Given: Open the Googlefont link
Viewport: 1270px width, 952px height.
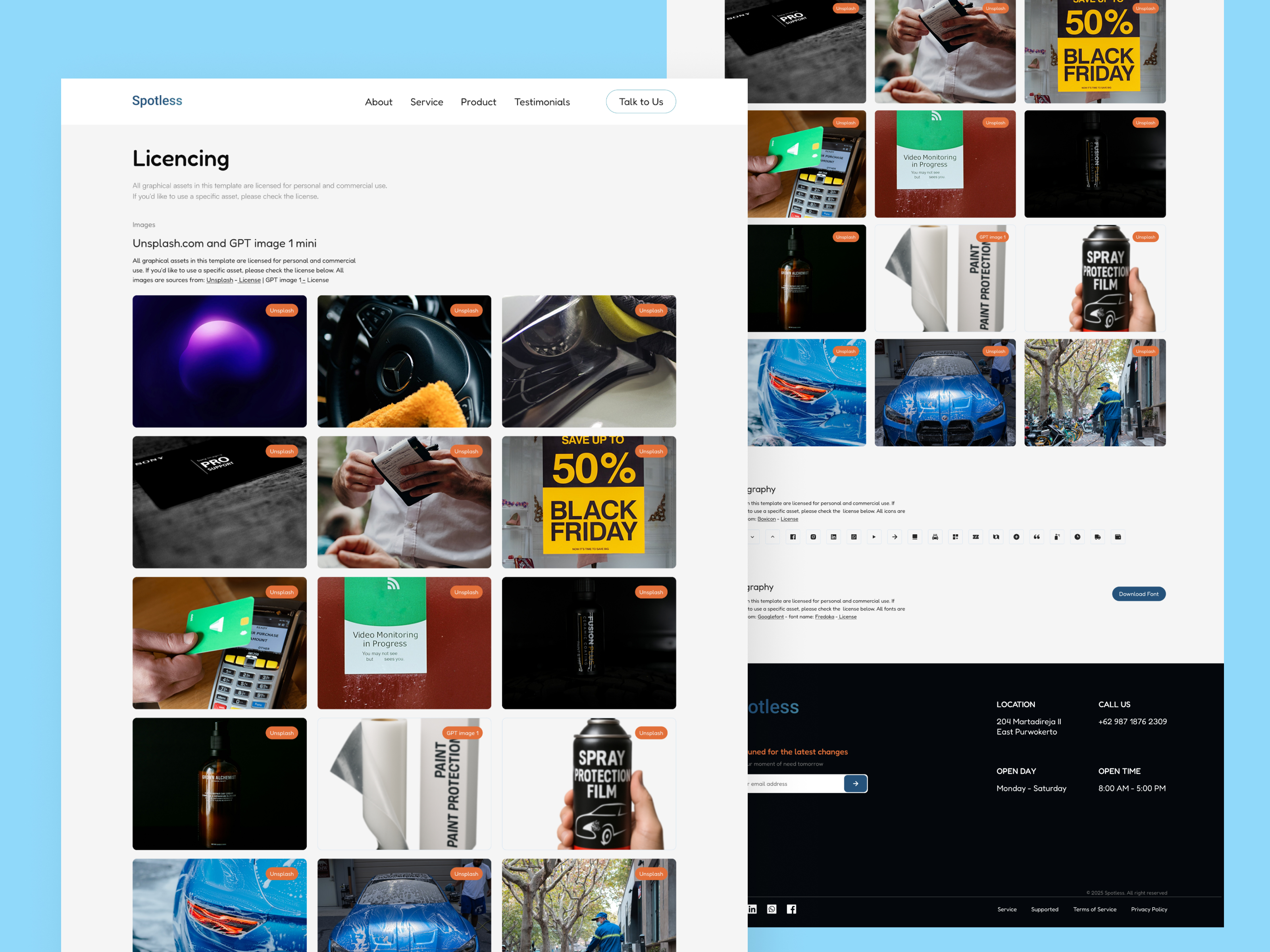Looking at the screenshot, I should point(770,617).
